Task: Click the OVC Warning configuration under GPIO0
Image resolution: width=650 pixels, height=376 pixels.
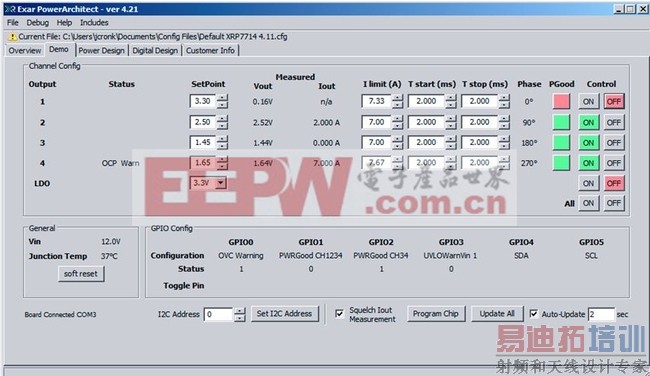Action: [x=241, y=256]
